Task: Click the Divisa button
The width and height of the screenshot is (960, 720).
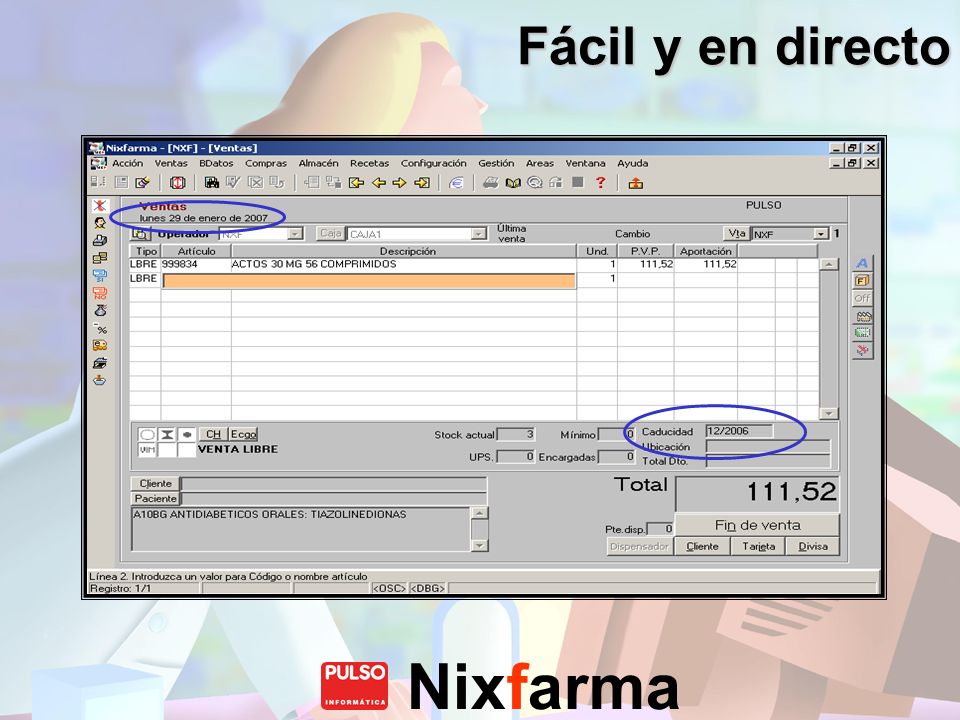Action: [812, 546]
